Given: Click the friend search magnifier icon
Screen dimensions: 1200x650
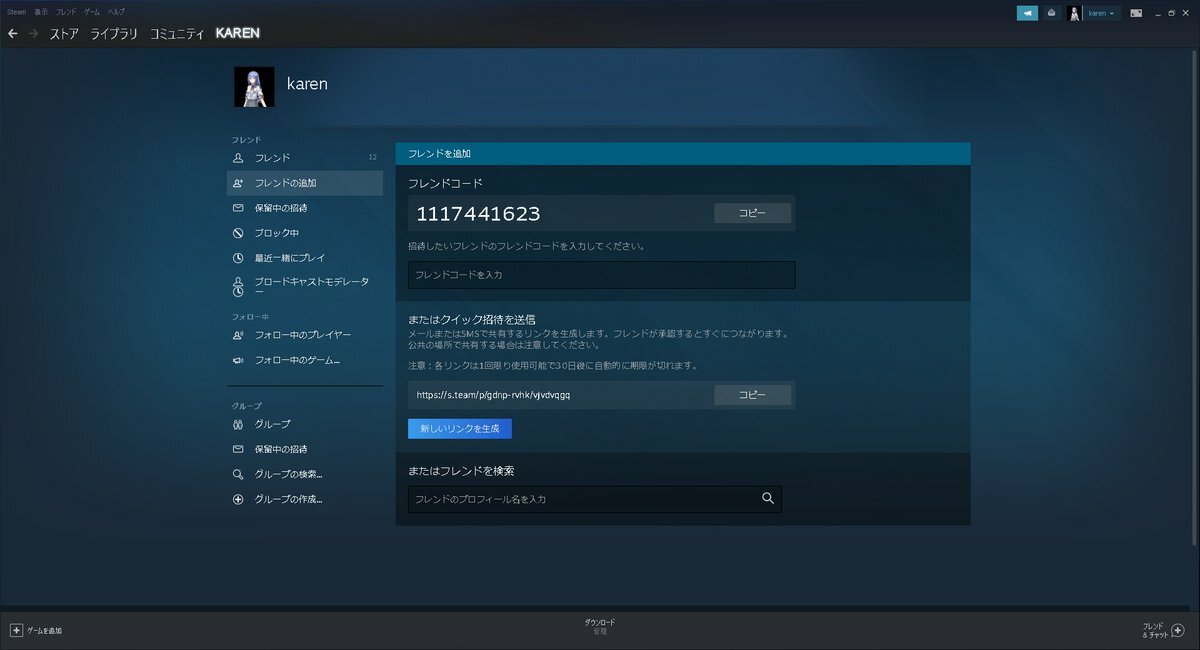Looking at the screenshot, I should (x=768, y=498).
